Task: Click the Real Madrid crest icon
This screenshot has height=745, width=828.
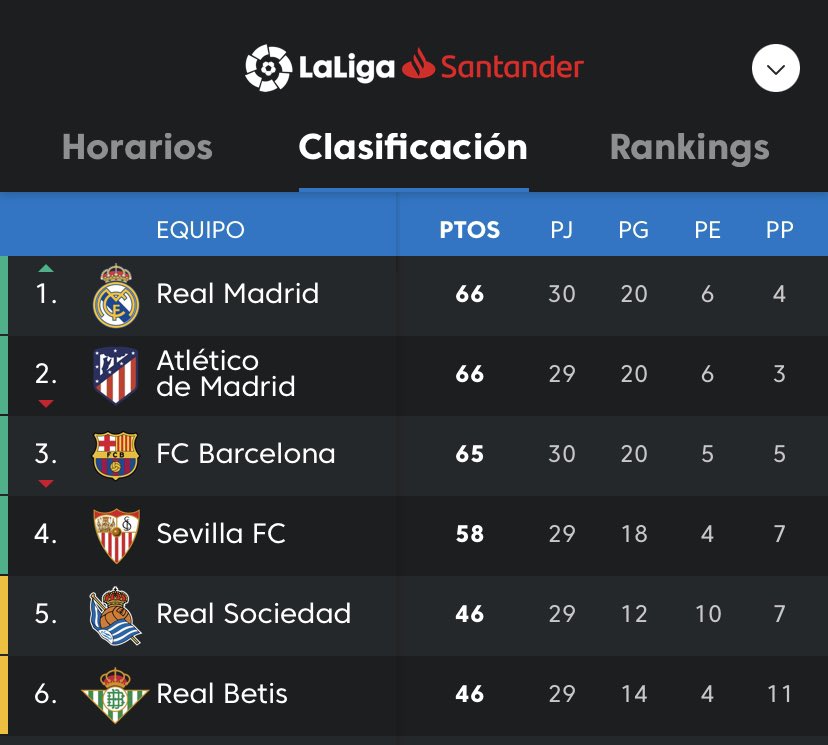Action: tap(116, 296)
